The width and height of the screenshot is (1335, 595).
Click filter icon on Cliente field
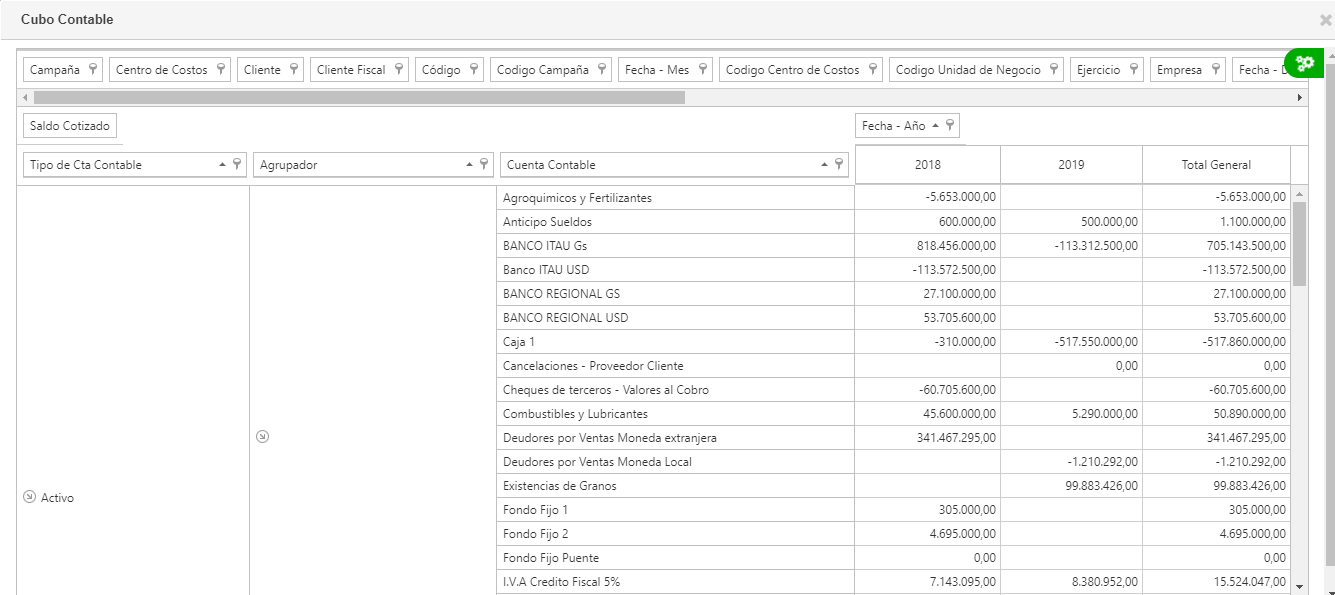[294, 70]
